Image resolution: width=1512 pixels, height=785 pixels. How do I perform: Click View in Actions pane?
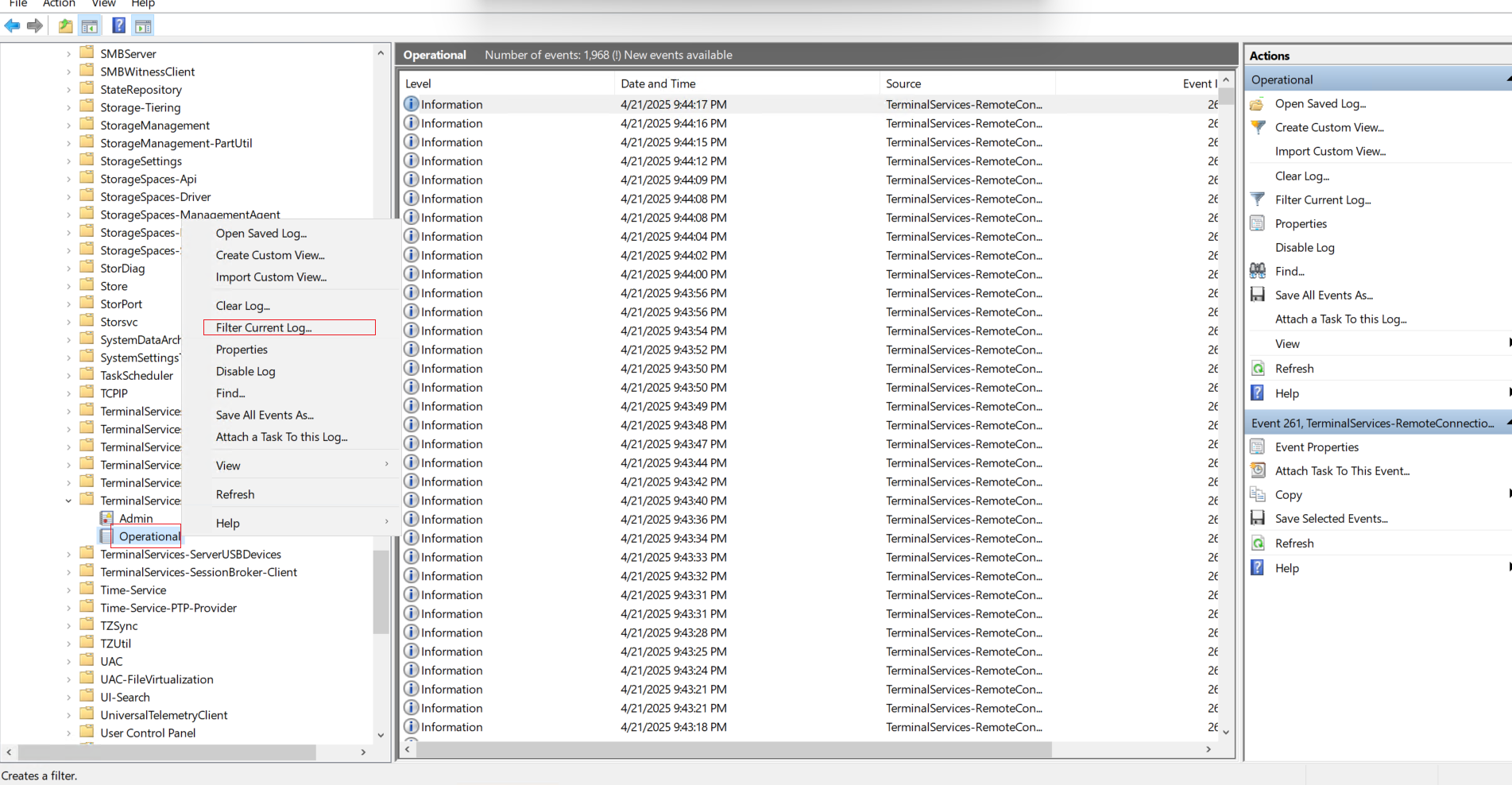[1287, 343]
